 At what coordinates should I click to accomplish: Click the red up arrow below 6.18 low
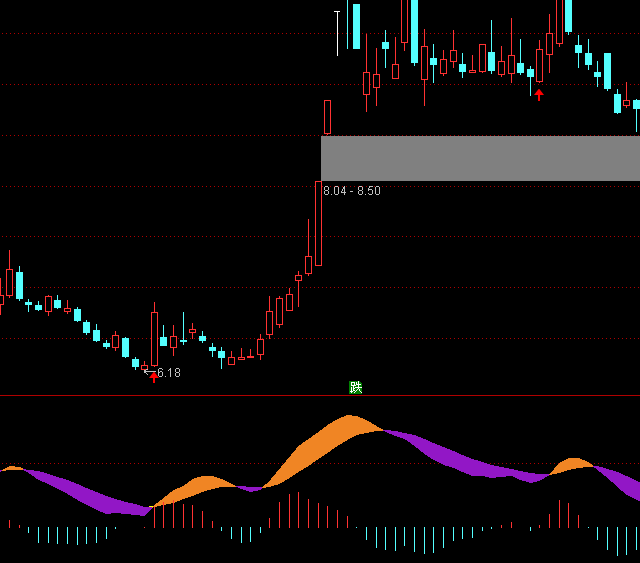[154, 377]
